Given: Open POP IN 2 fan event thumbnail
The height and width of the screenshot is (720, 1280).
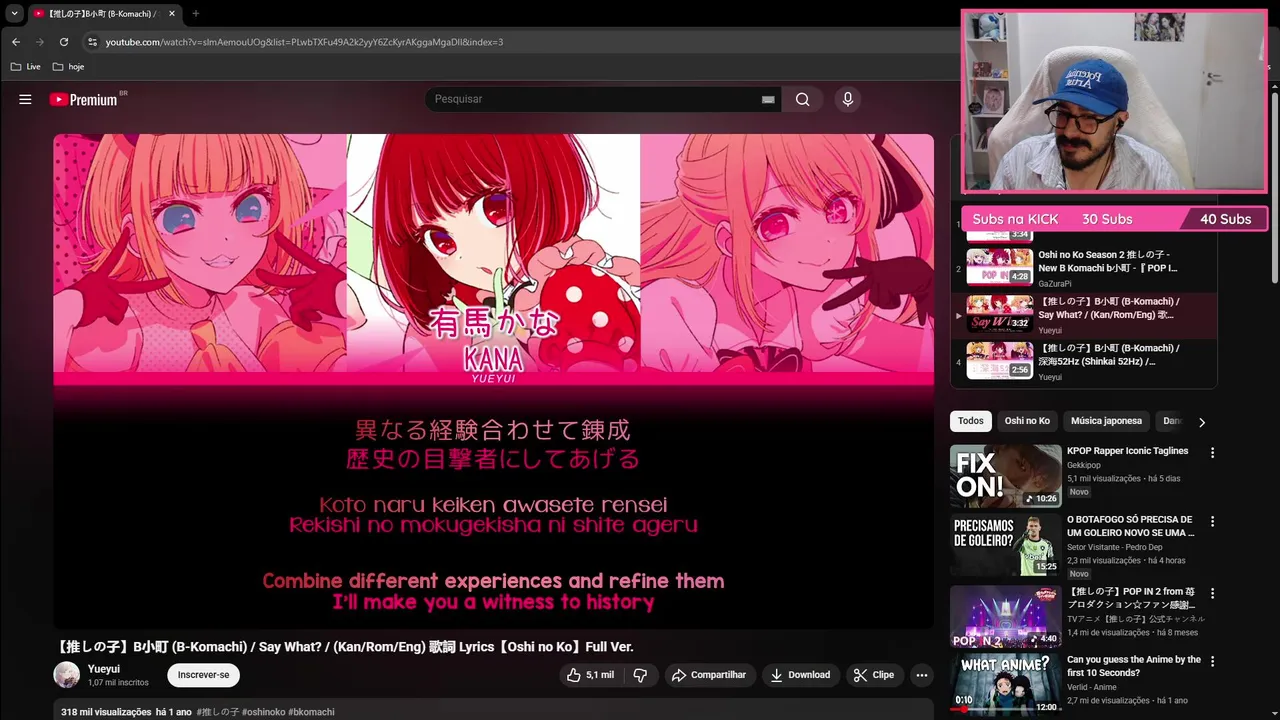Looking at the screenshot, I should (1005, 616).
